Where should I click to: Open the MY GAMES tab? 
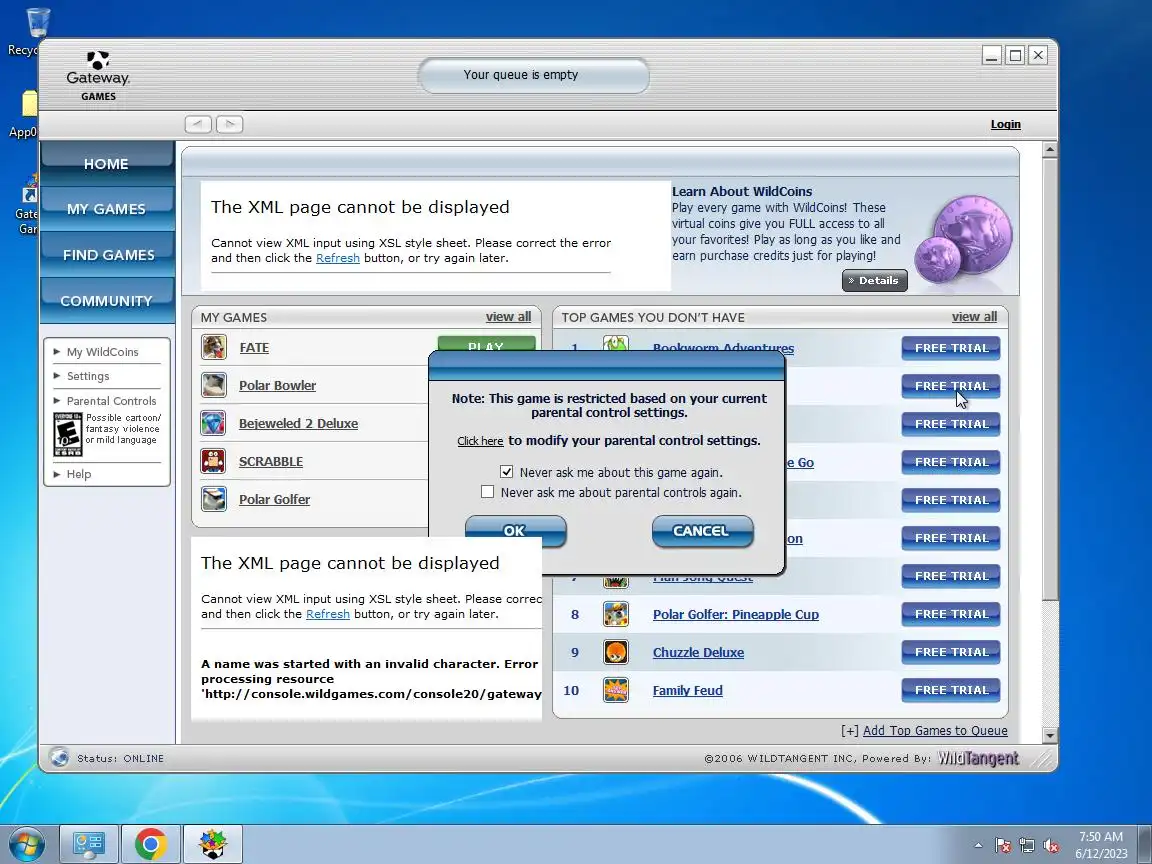coord(107,209)
